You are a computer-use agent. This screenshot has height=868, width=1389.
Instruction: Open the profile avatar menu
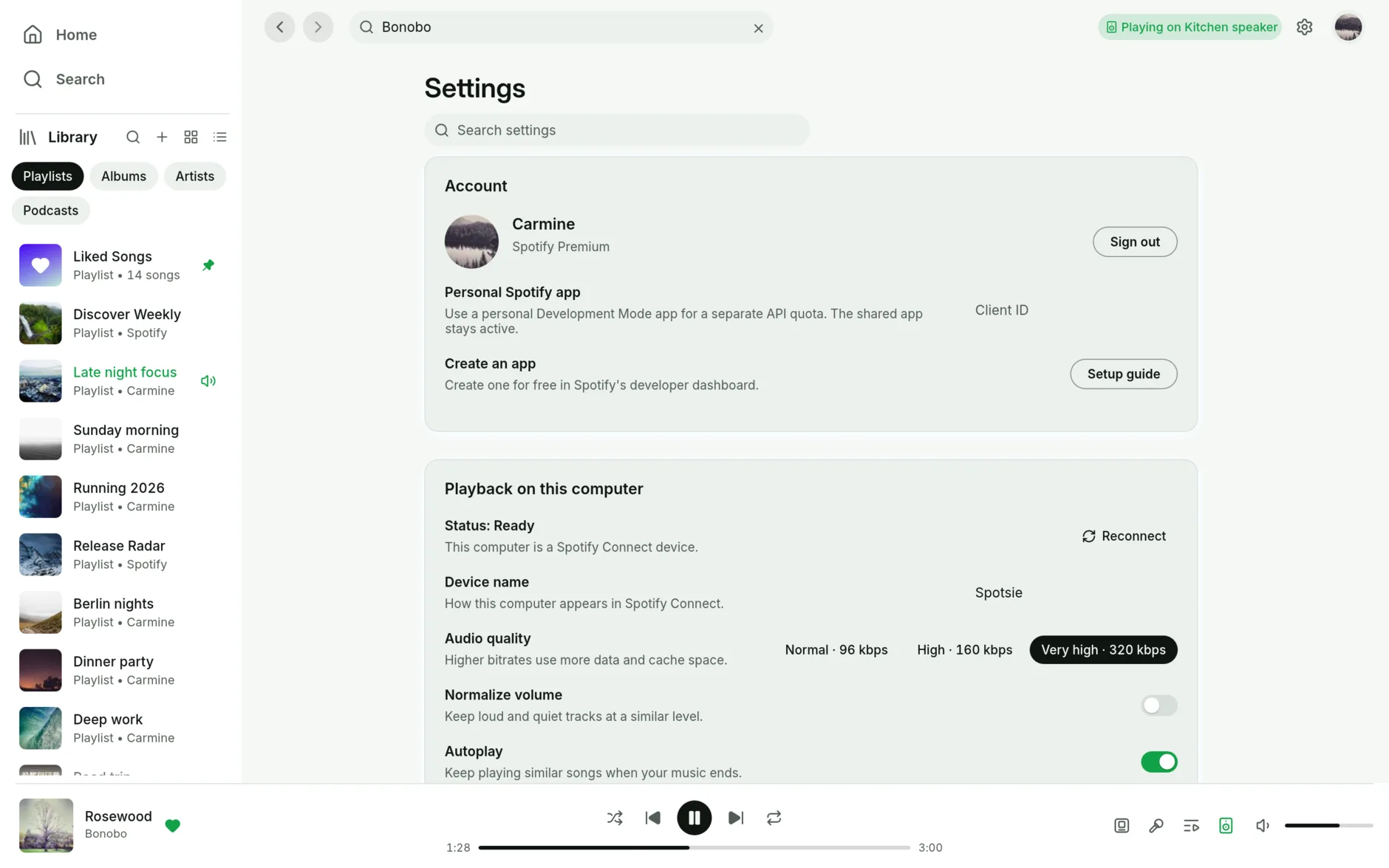pos(1348,27)
